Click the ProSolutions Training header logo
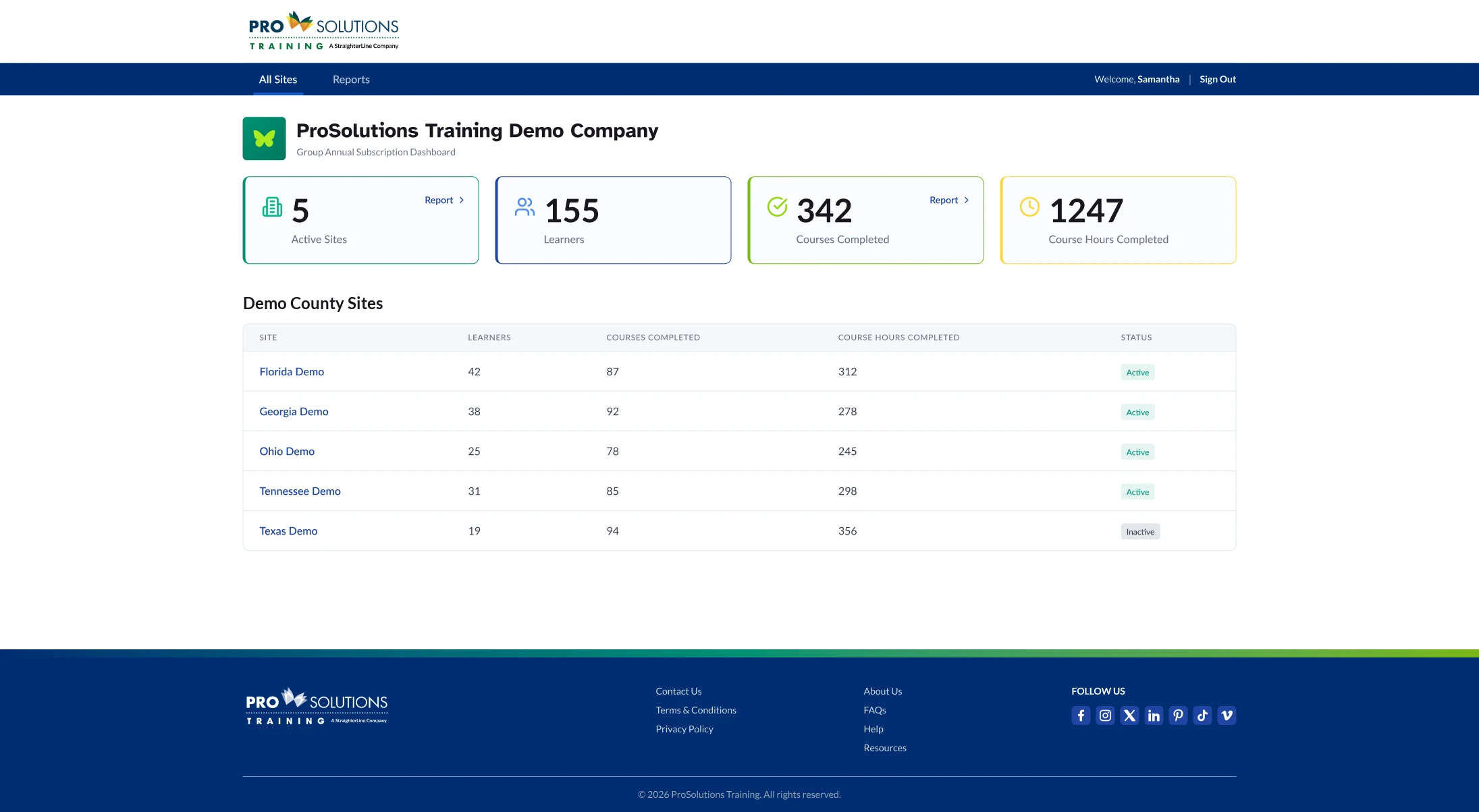 click(324, 30)
